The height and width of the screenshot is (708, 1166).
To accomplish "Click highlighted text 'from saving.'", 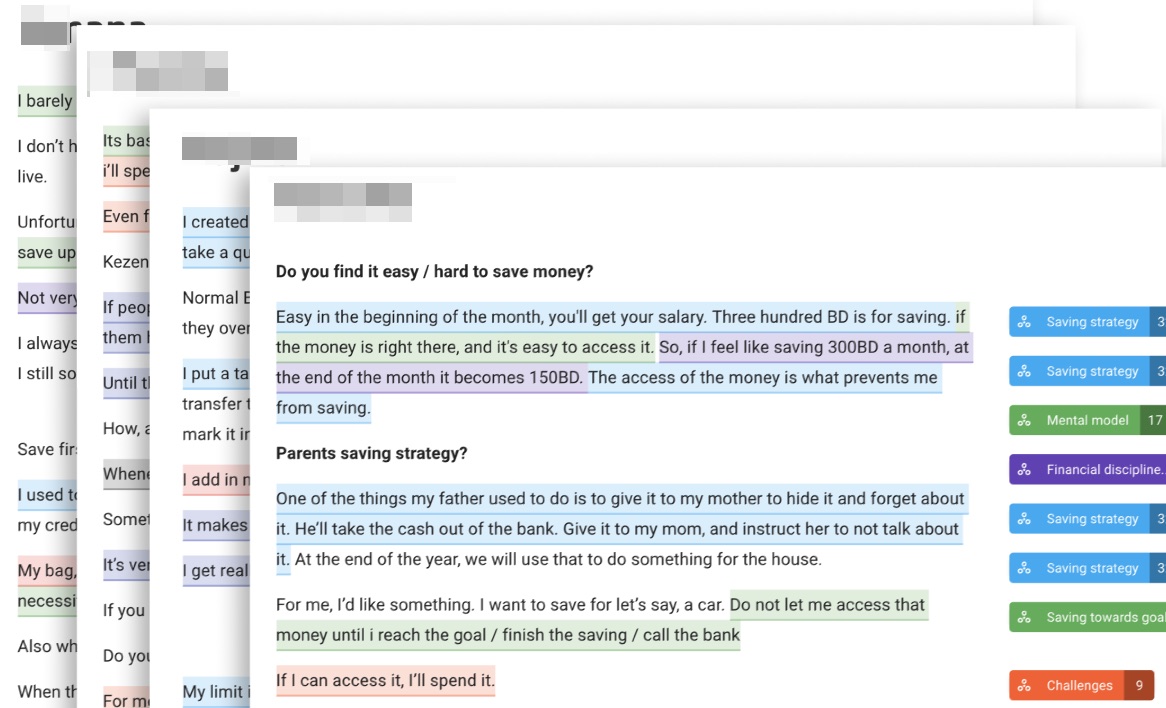I will click(x=323, y=408).
